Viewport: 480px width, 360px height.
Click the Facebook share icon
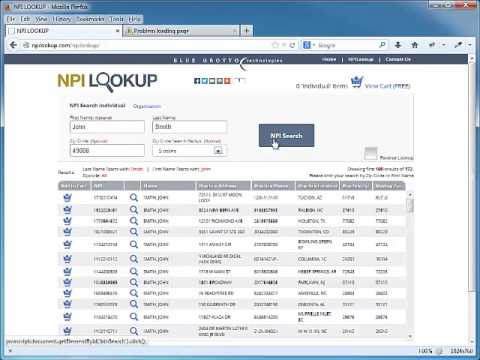(197, 81)
